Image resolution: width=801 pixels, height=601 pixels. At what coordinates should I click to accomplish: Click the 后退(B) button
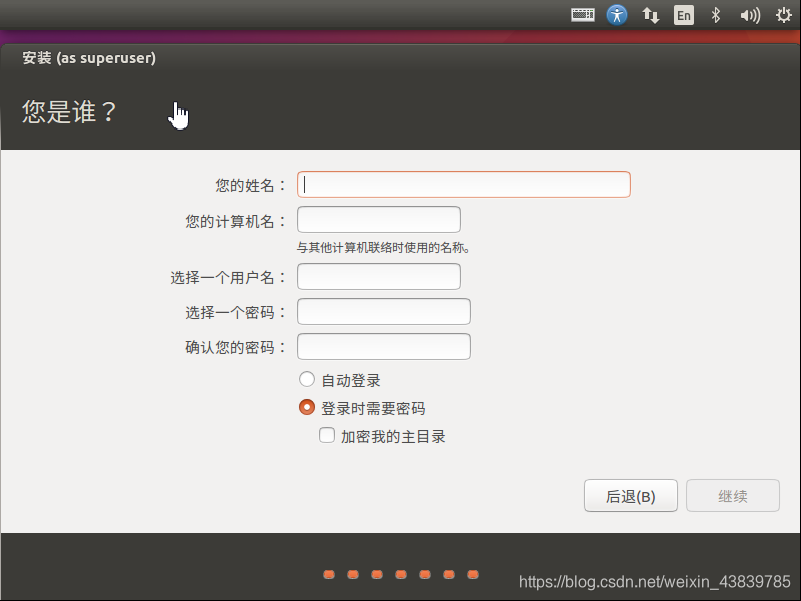(631, 496)
